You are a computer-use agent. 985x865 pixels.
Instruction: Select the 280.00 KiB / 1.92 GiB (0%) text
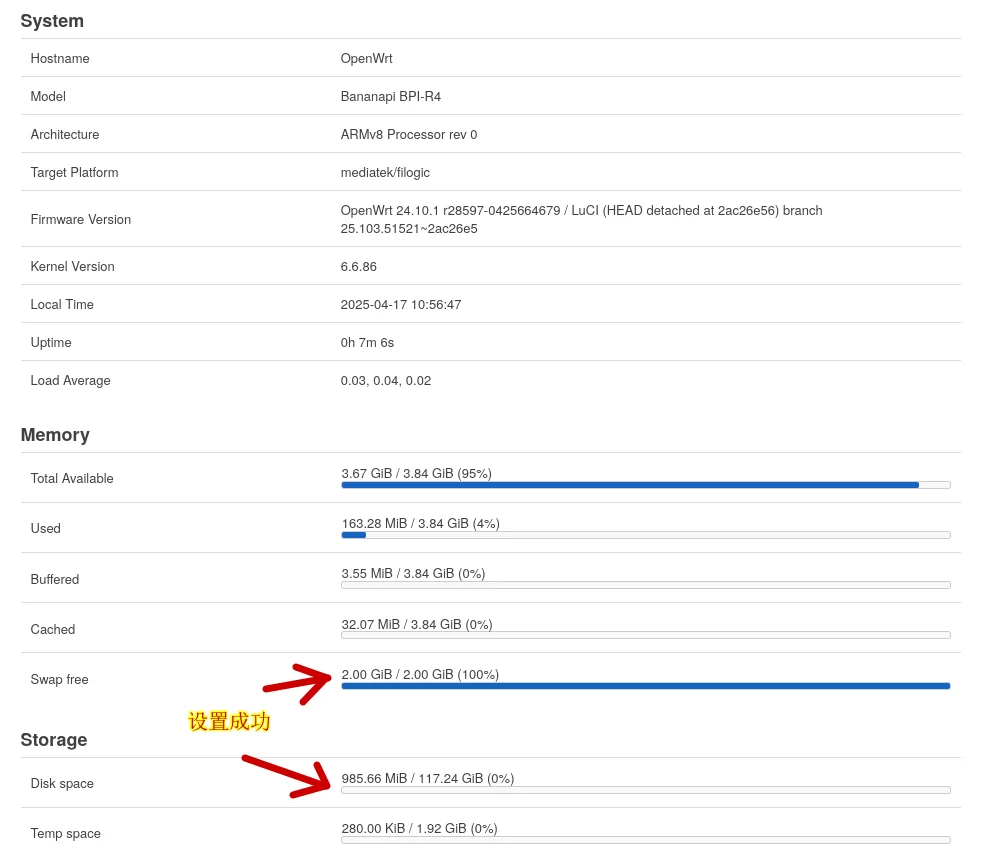pos(419,829)
